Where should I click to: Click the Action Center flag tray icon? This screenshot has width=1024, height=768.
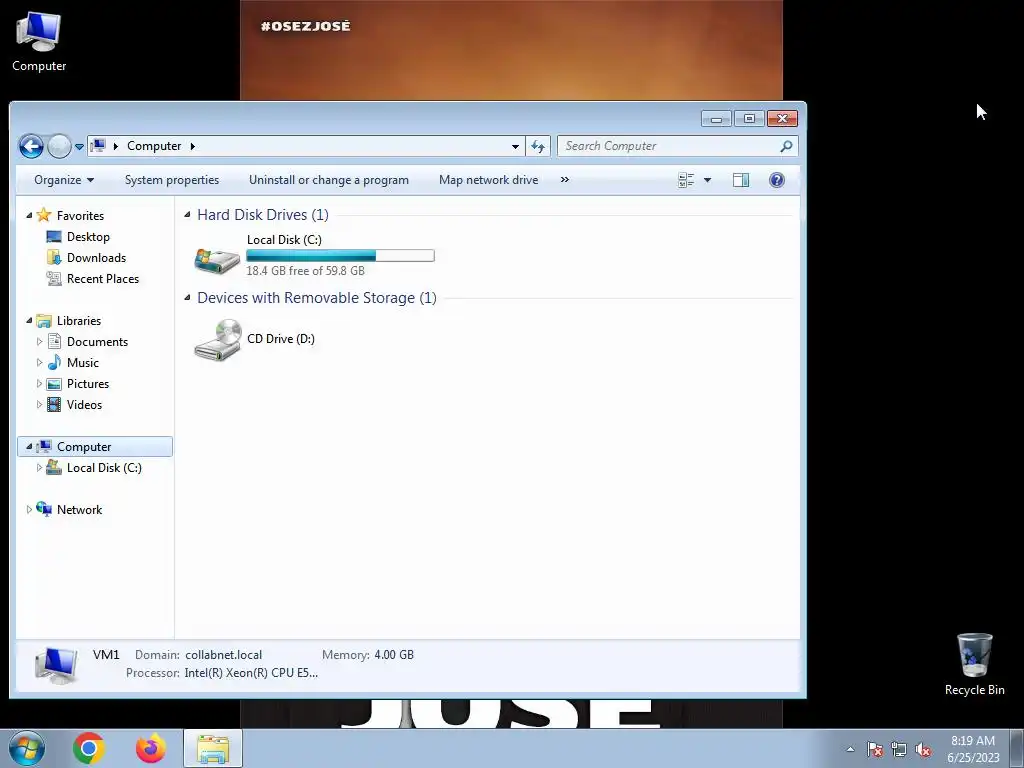point(875,749)
